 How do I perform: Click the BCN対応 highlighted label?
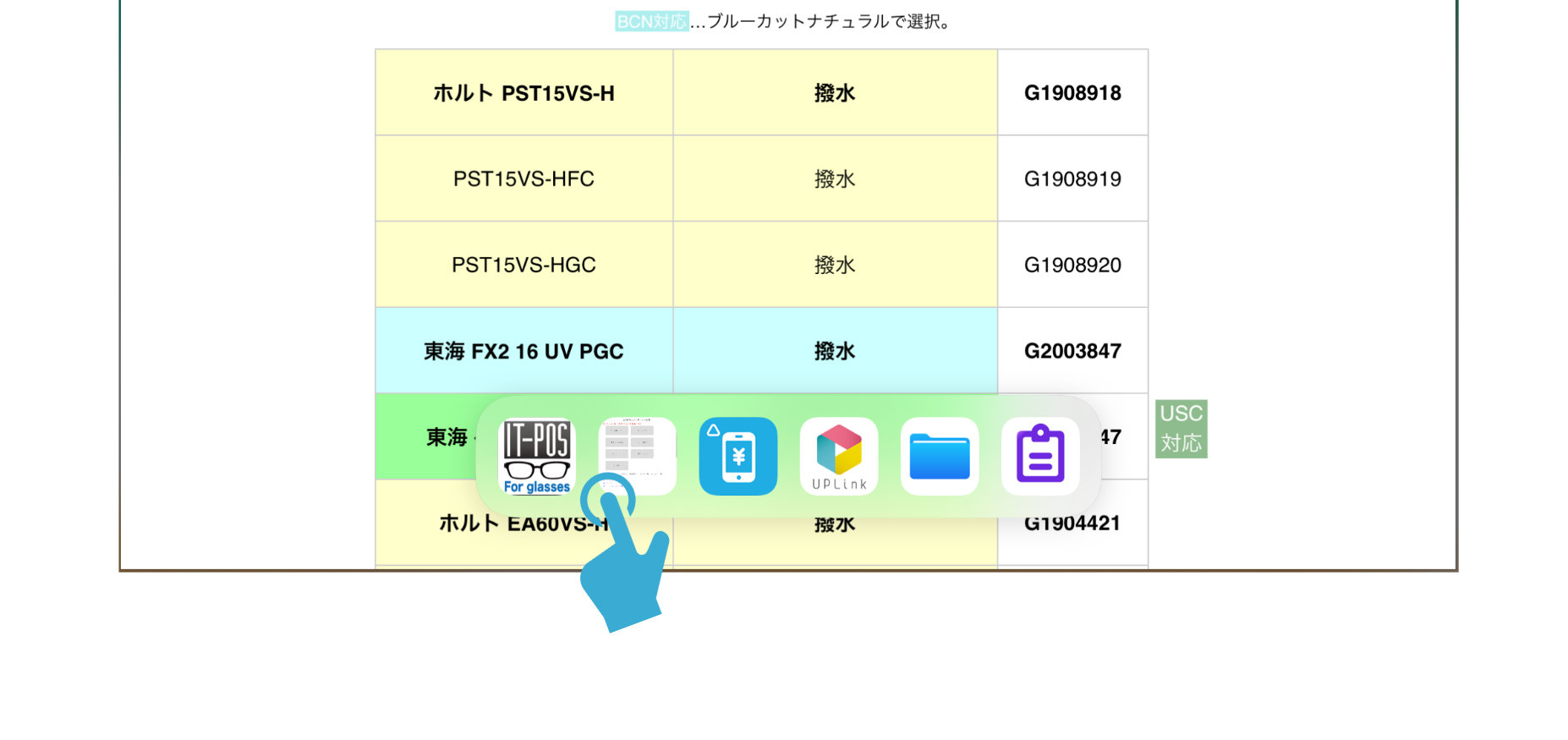click(652, 21)
